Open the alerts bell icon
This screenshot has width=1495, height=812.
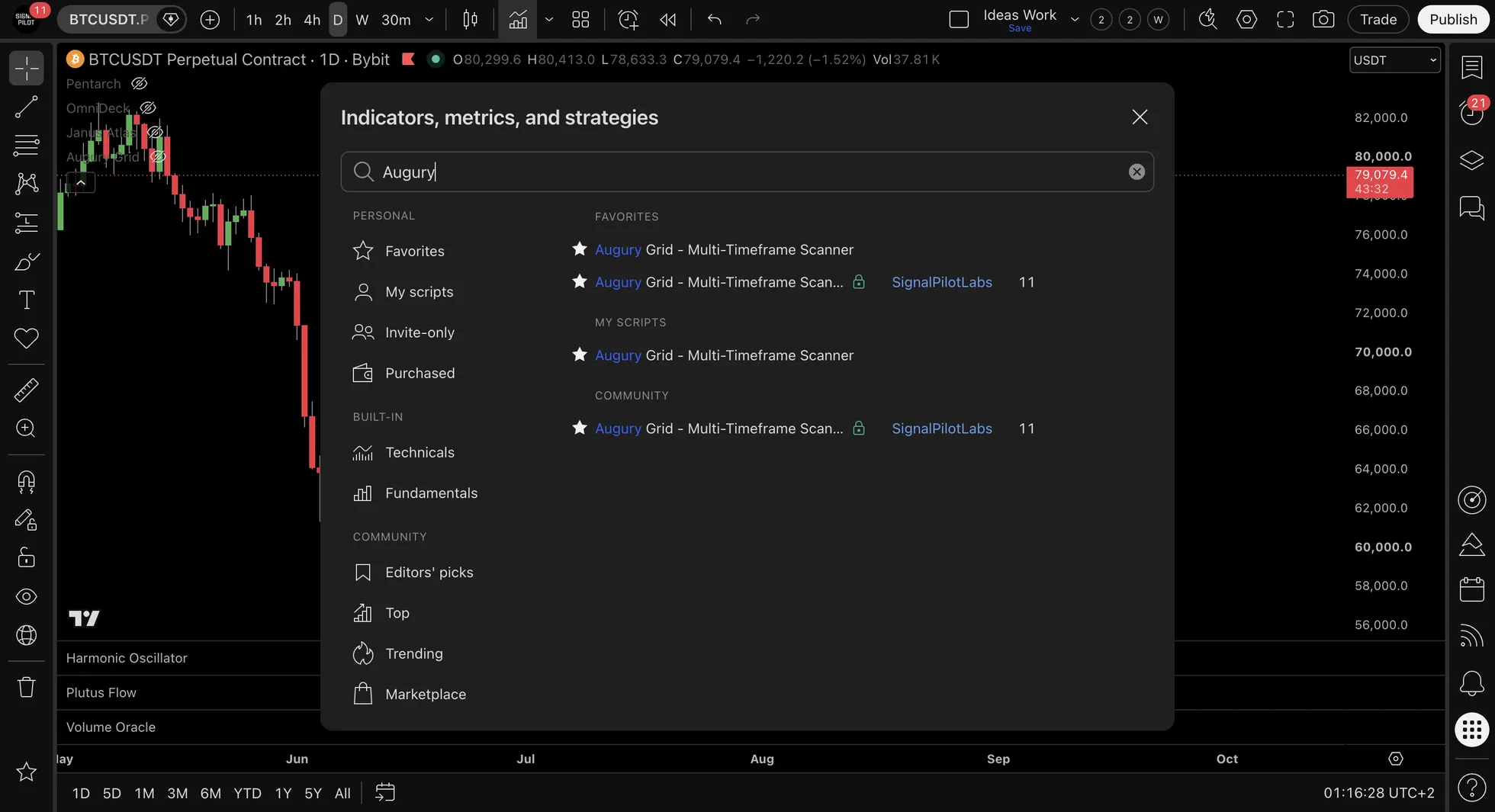pyautogui.click(x=1471, y=683)
